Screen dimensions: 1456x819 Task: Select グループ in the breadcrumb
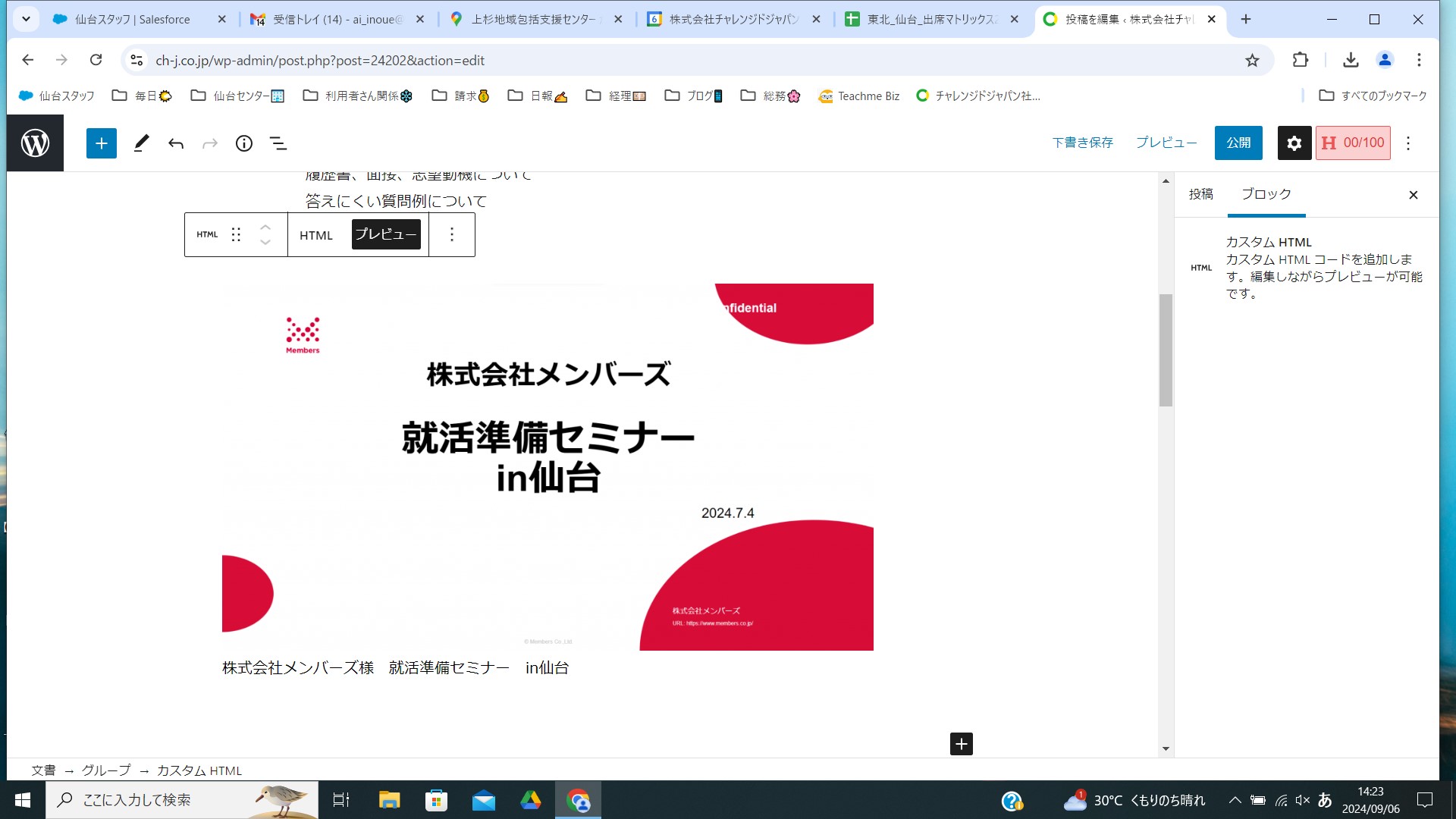(x=106, y=770)
